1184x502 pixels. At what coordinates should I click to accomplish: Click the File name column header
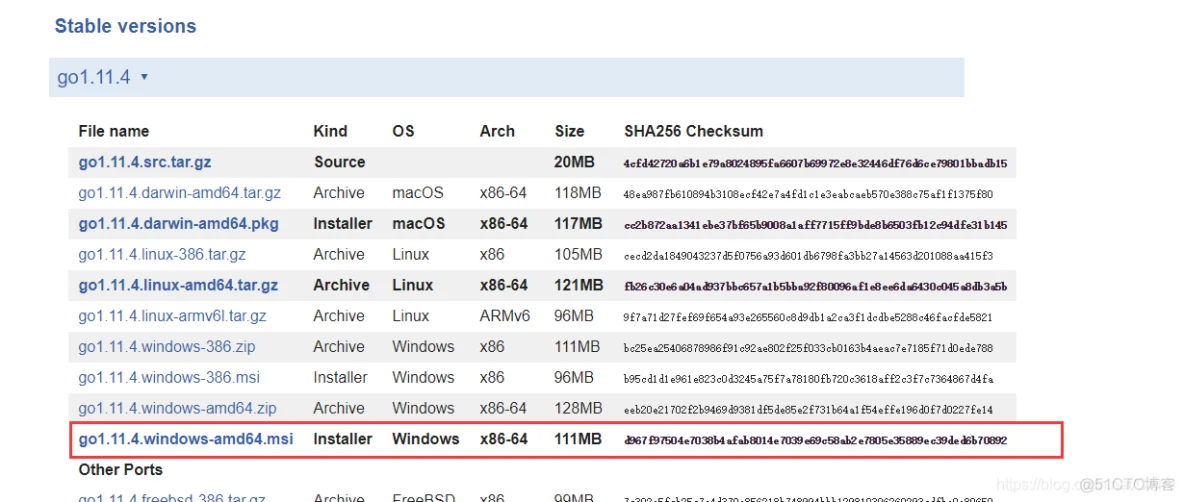coord(113,131)
